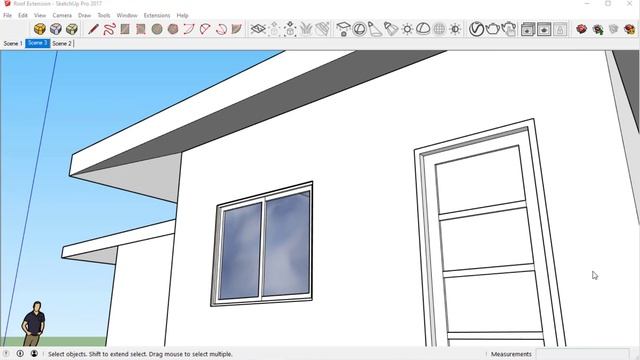Create a V-Ray IES Light

[391, 29]
